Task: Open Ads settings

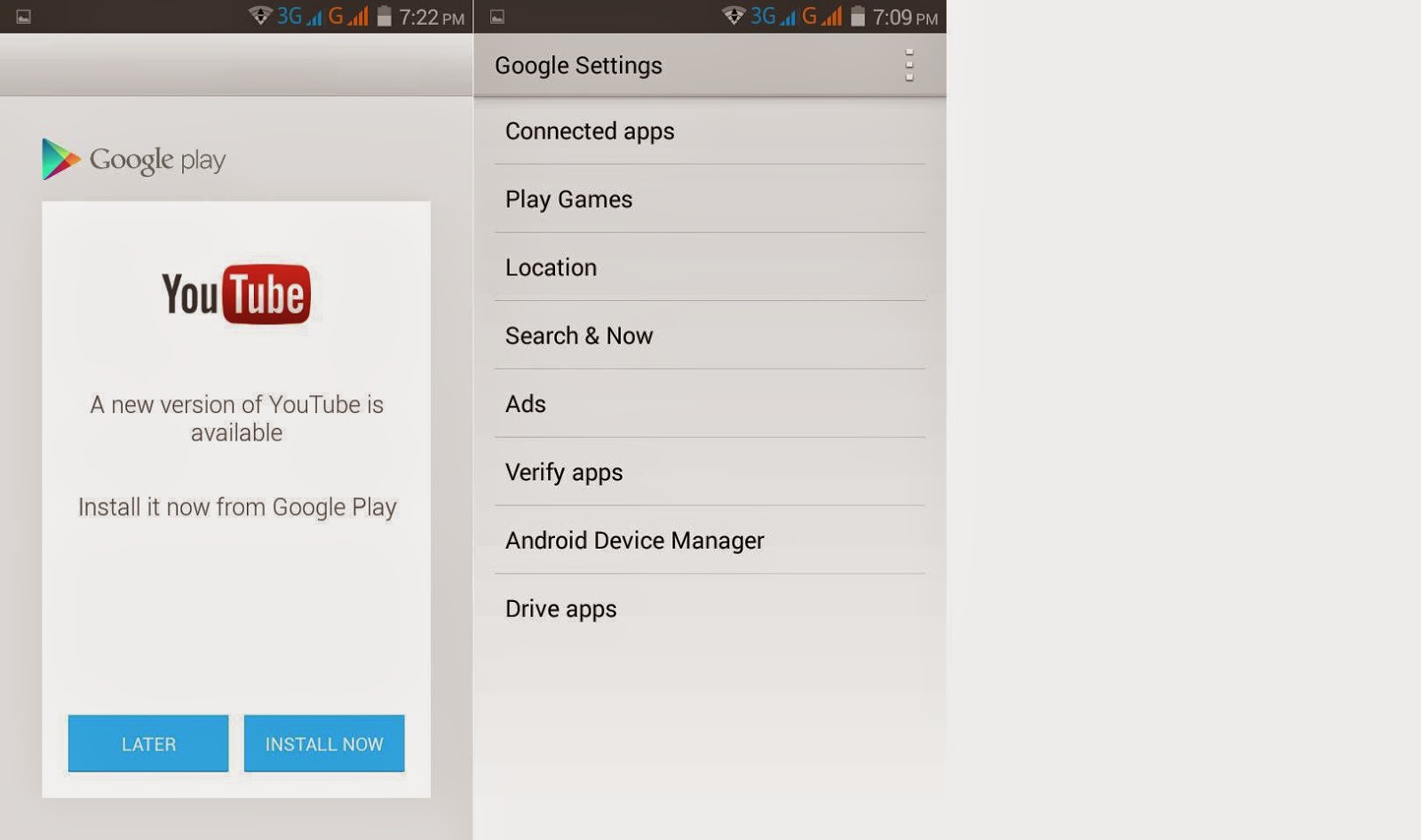Action: tap(710, 404)
